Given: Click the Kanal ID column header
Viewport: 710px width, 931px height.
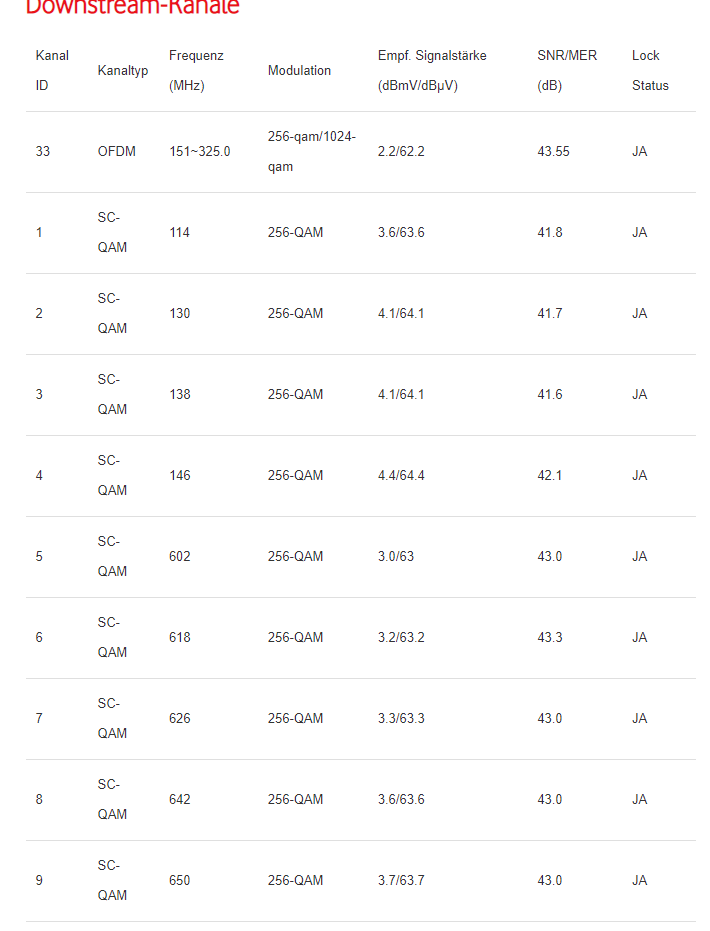Looking at the screenshot, I should tap(52, 70).
